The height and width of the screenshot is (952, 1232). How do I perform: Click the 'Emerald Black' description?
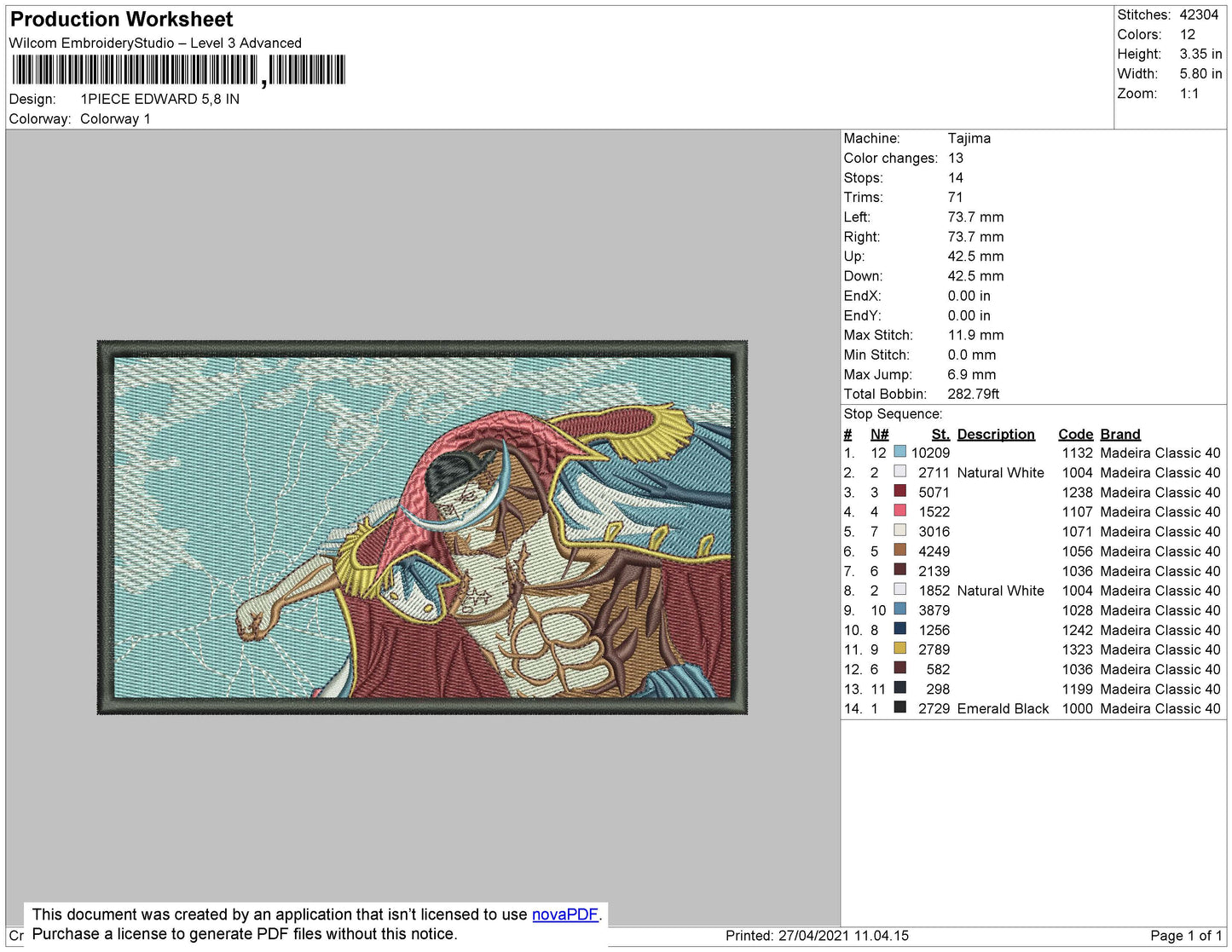1003,708
